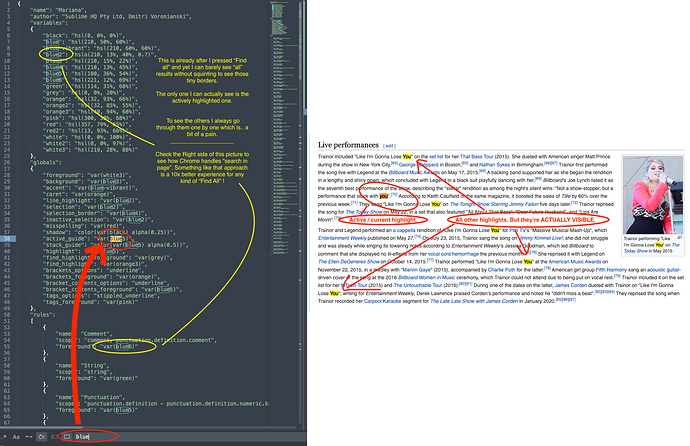Screen dimensions: 690x446
Task: Open the 'American Music Awards' link
Action: (575, 262)
